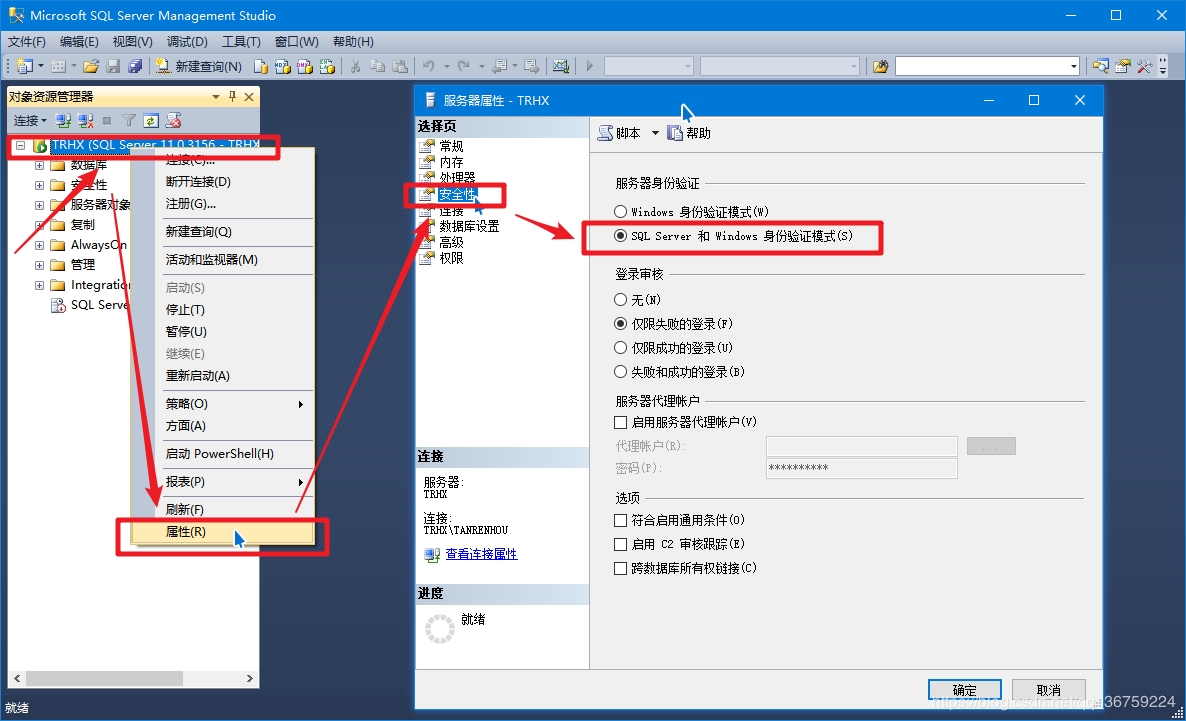Click the tools wrench icon in top-right toolbar
Viewport: 1186px width, 721px height.
point(1144,67)
